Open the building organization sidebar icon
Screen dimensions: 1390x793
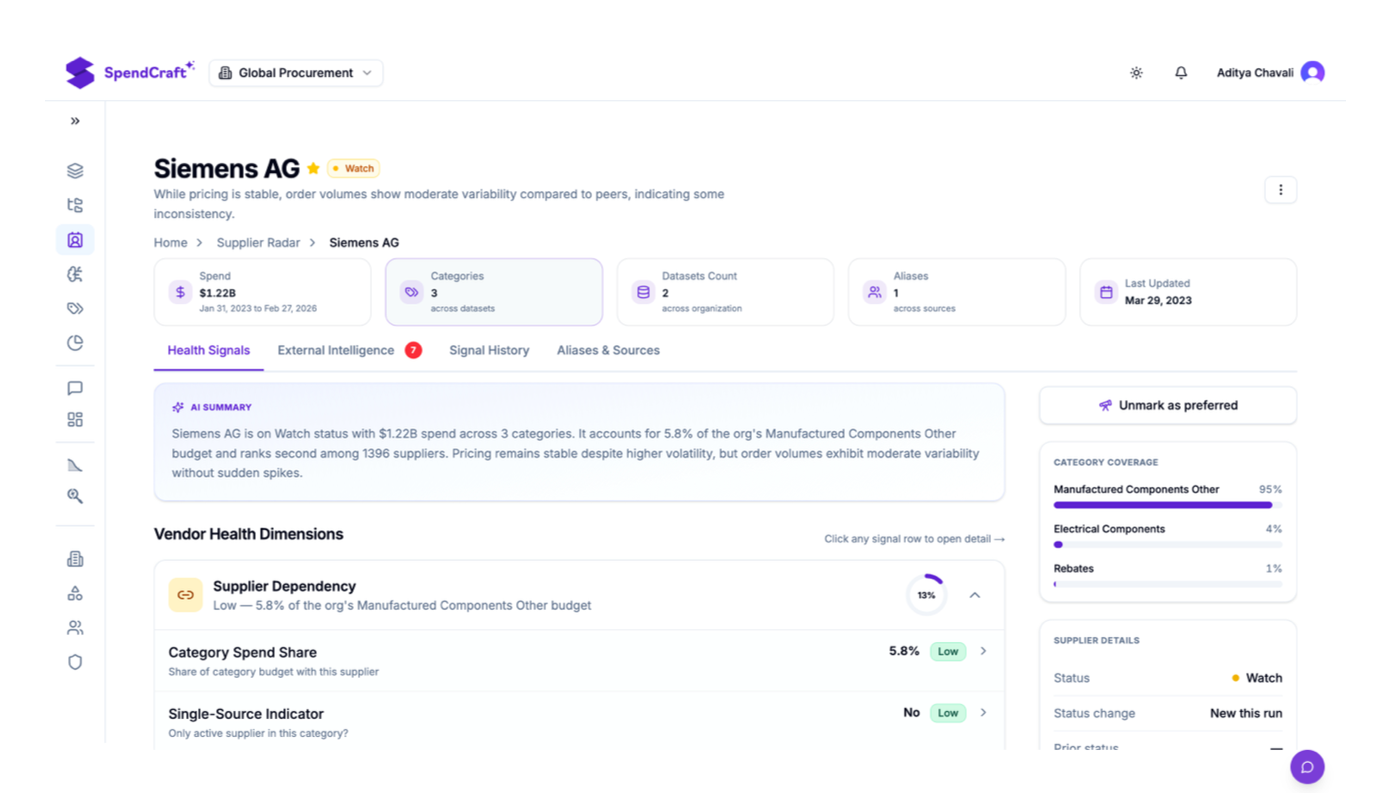75,559
